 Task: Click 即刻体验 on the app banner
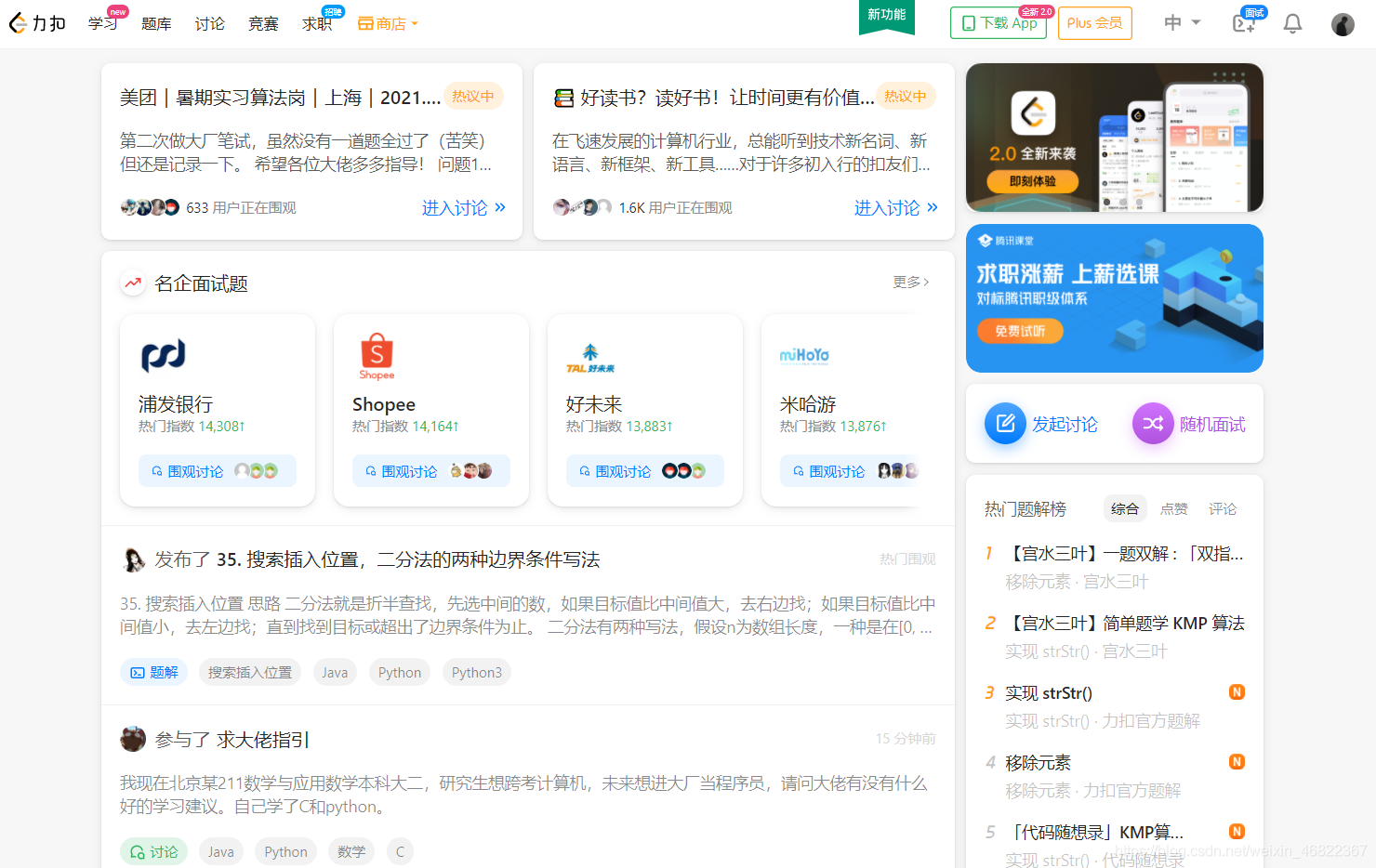coord(1033,181)
